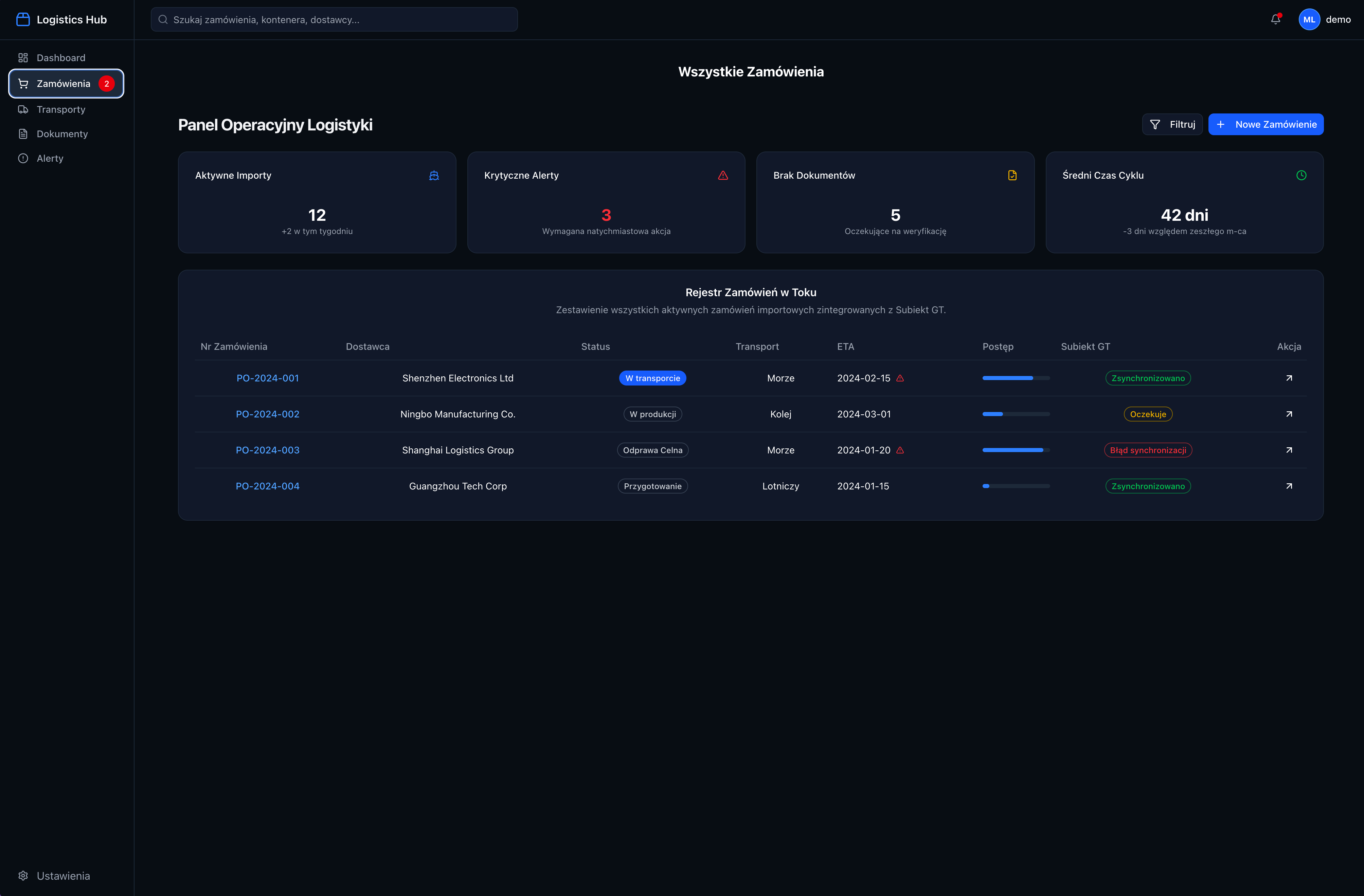Screen dimensions: 1364x896
Task: Click the Kolej transport cell
Action: pyautogui.click(x=780, y=414)
